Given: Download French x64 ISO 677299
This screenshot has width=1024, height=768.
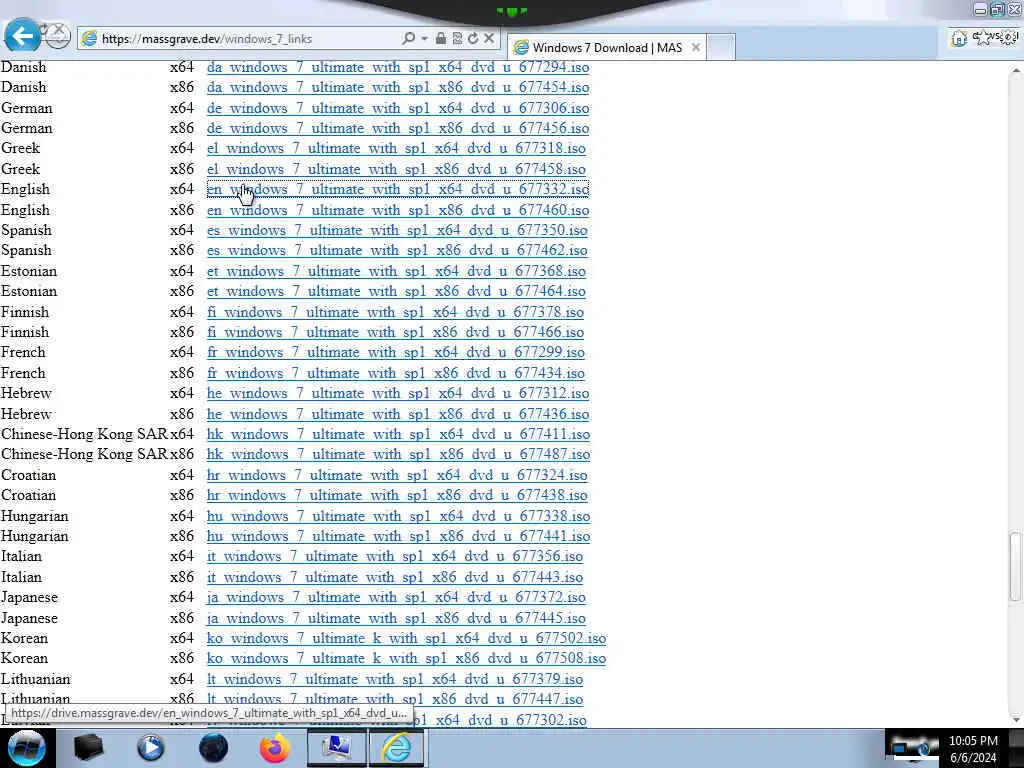Looking at the screenshot, I should 396,353.
